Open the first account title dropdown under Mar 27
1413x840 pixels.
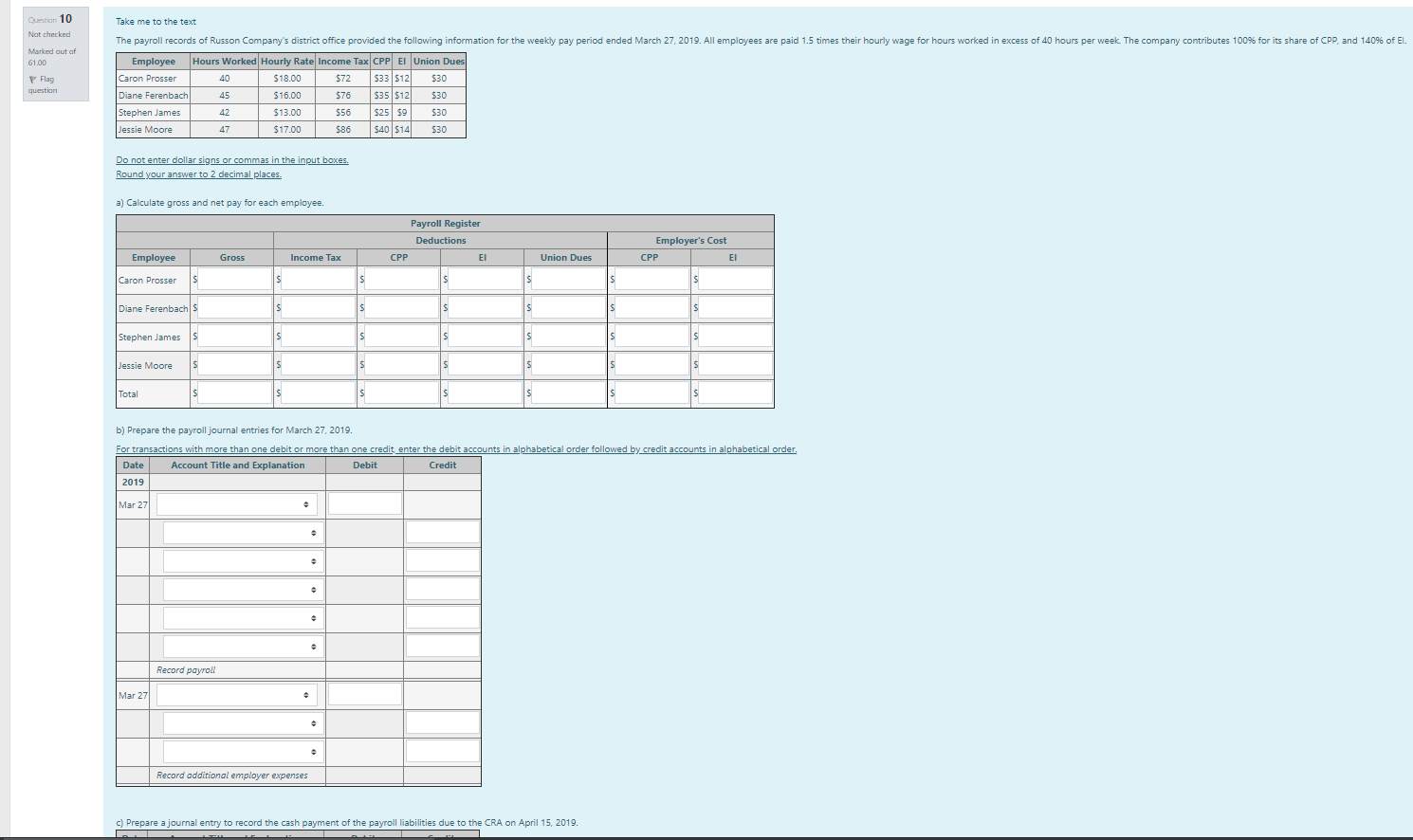click(236, 503)
